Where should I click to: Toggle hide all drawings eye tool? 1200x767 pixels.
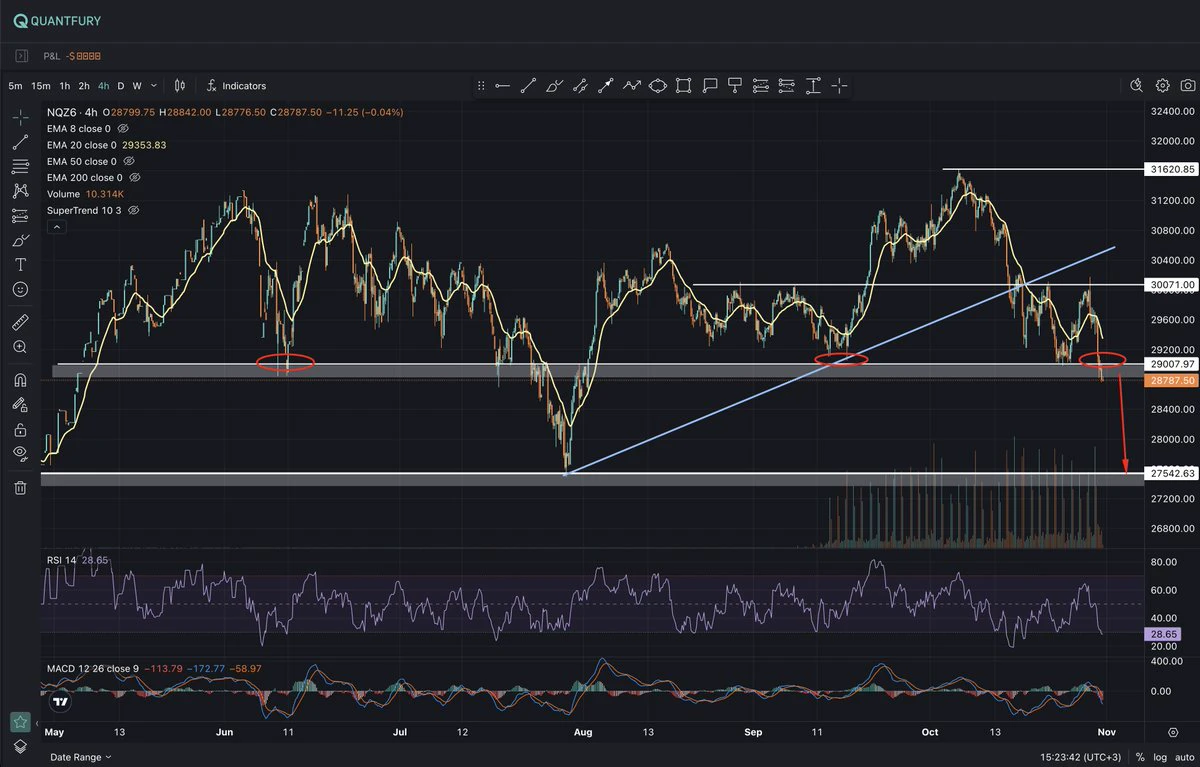click(x=20, y=453)
